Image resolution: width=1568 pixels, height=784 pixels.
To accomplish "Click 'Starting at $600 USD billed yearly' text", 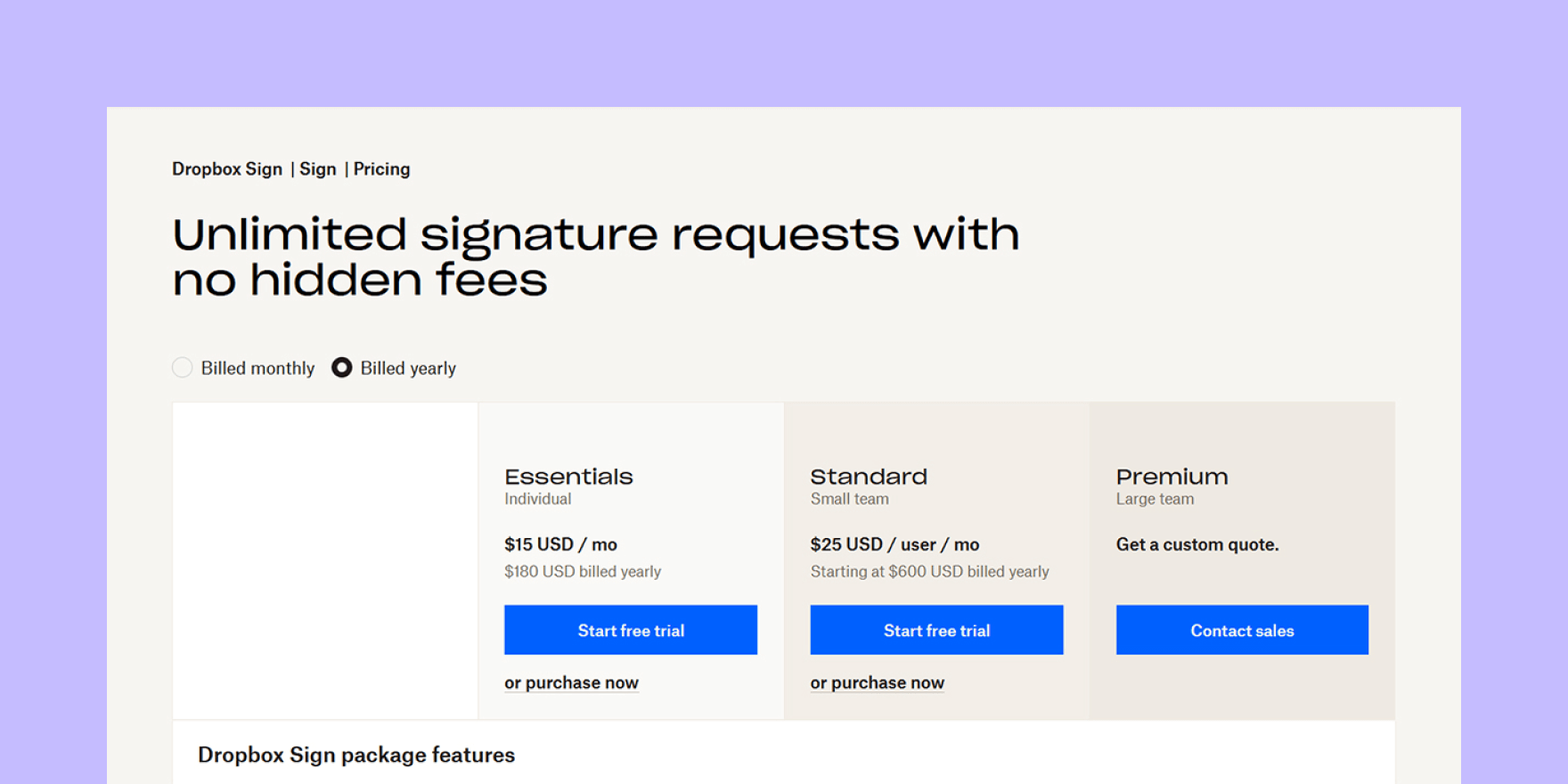I will [930, 571].
